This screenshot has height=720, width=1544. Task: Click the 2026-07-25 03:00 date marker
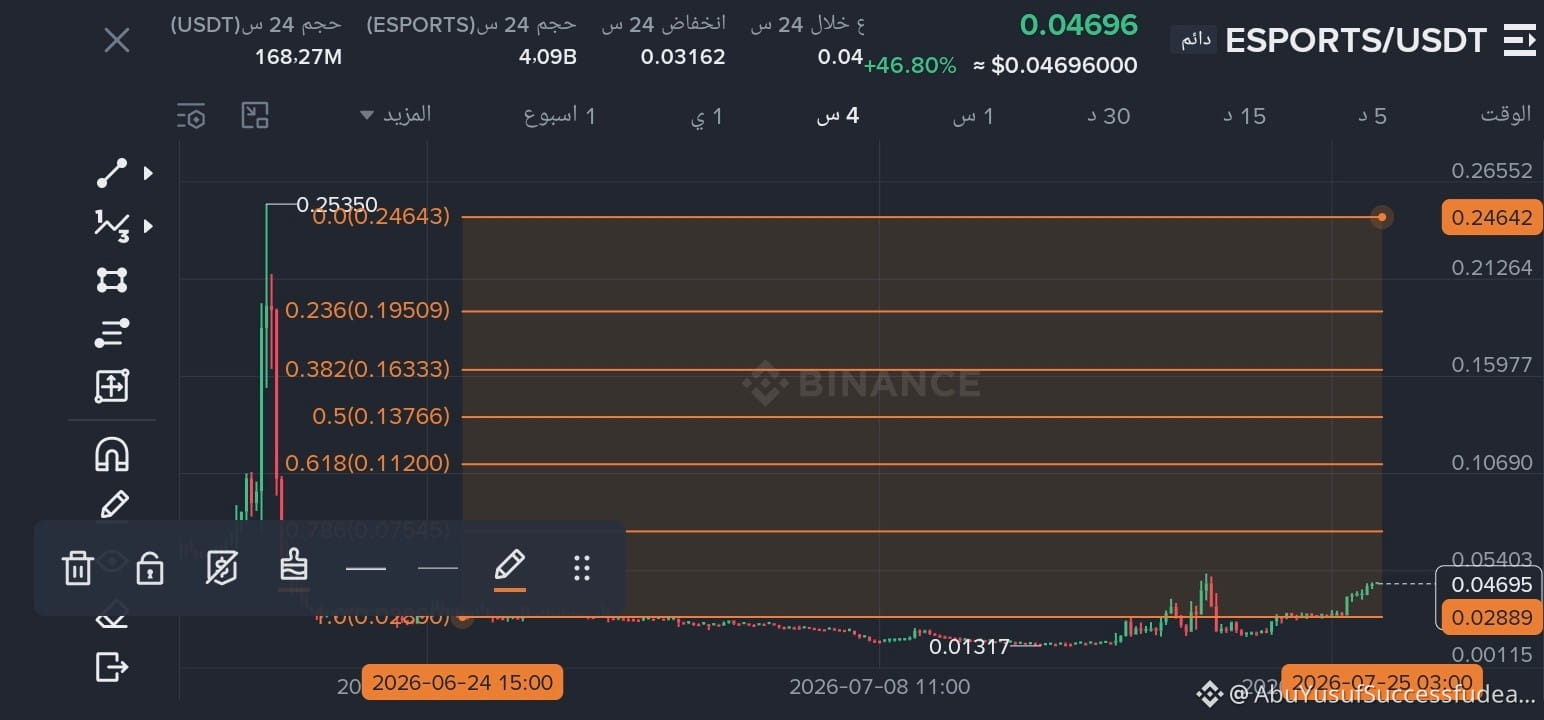coord(1382,683)
